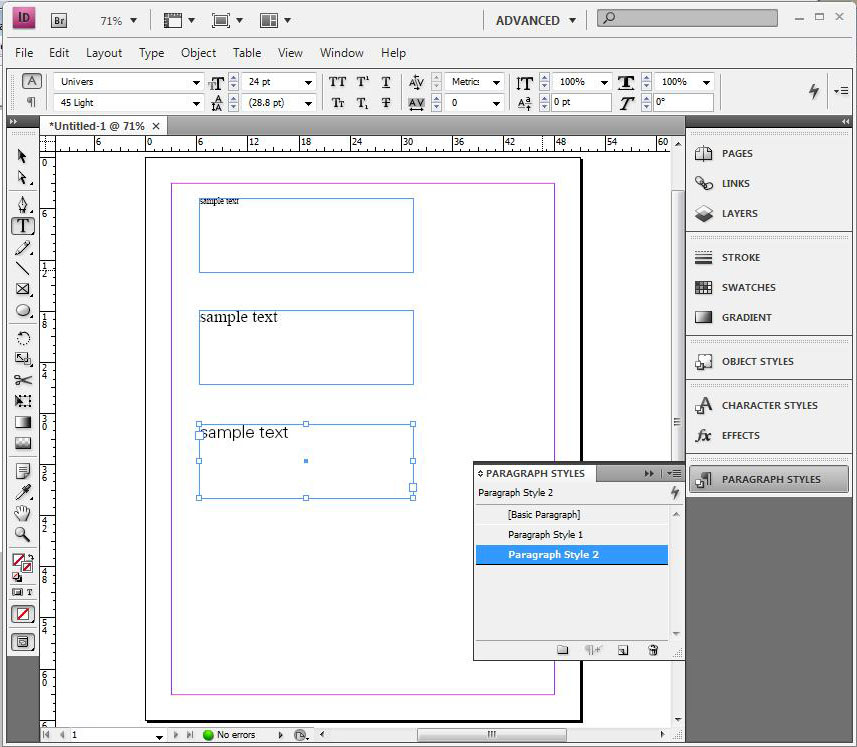This screenshot has height=747, width=857.
Task: Click the skew angle 0° field
Action: click(x=683, y=102)
